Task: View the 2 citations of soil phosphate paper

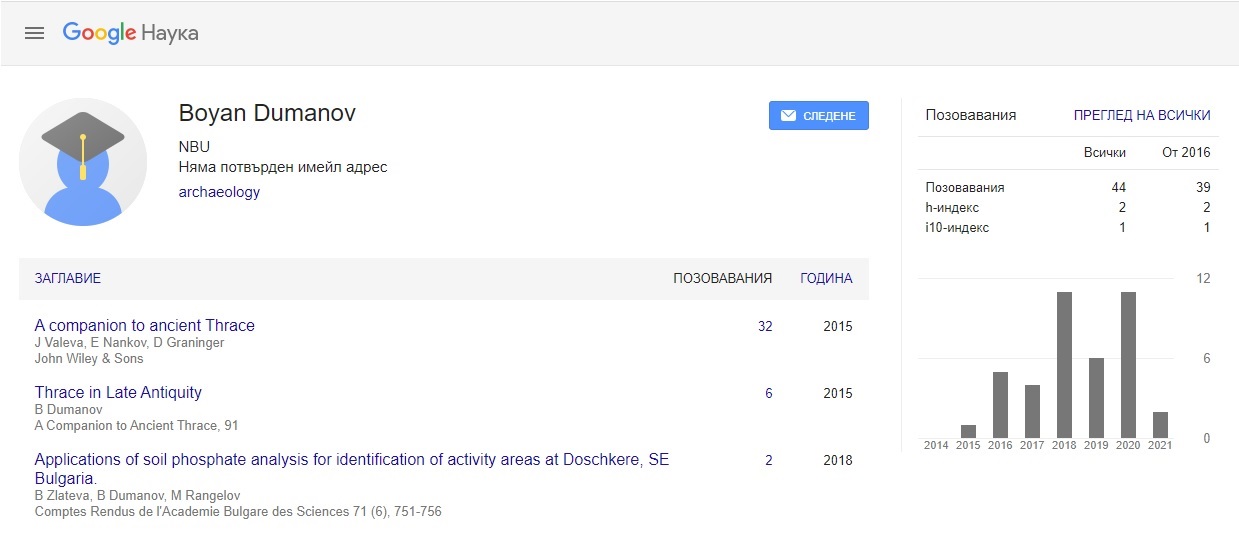Action: (769, 460)
